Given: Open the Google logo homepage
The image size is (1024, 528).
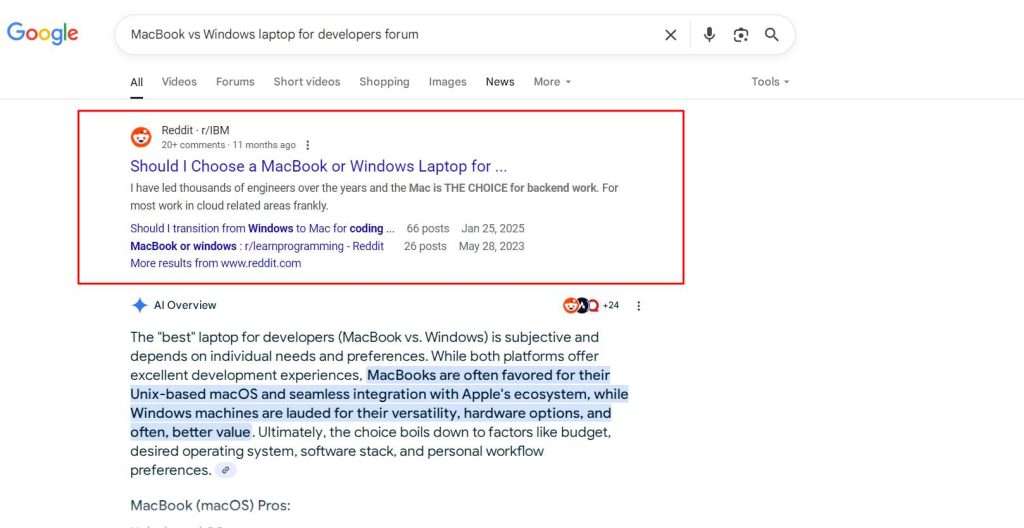Looking at the screenshot, I should point(42,33).
